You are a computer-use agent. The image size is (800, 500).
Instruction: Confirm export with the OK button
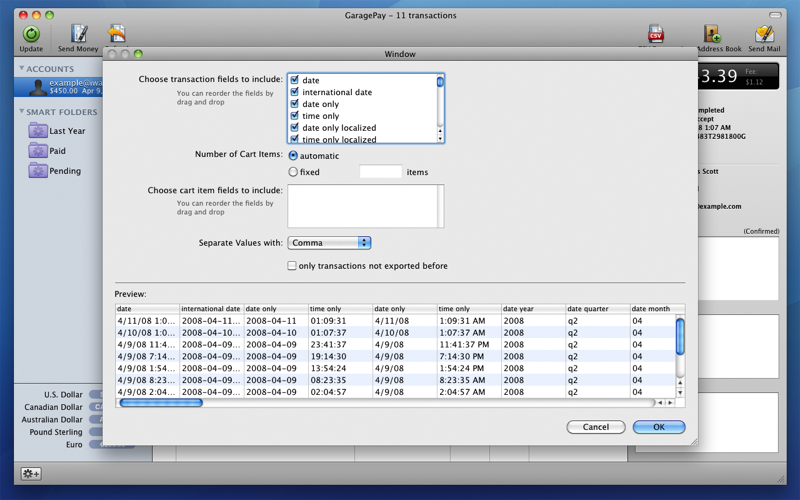pyautogui.click(x=658, y=427)
